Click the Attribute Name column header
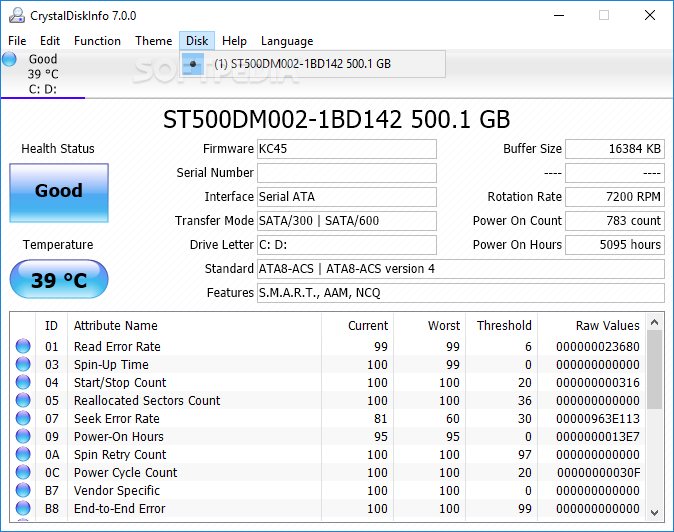 tap(194, 326)
